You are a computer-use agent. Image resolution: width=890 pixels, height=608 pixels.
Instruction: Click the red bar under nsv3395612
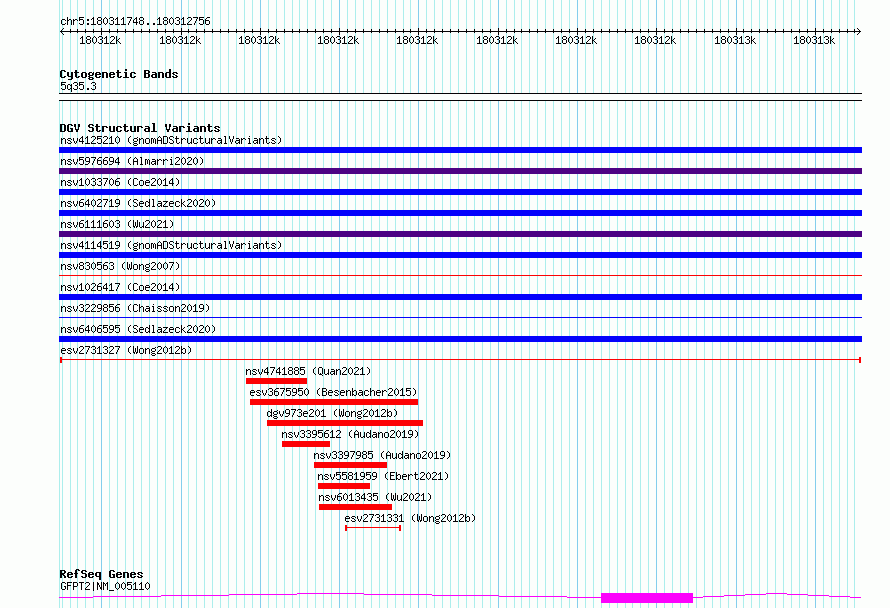tap(306, 444)
